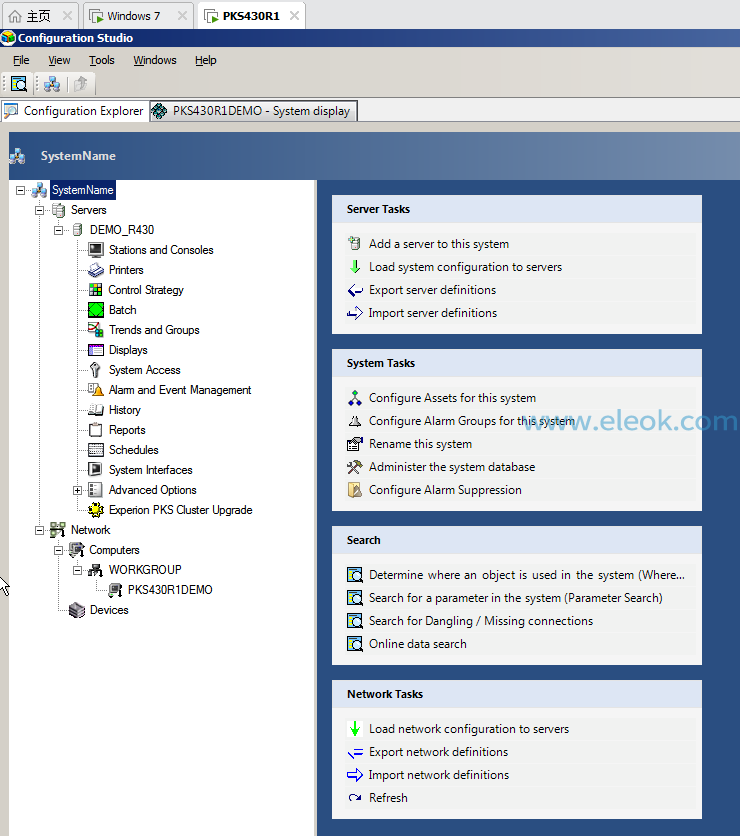
Task: Expand the Advanced Options node
Action: (x=78, y=490)
